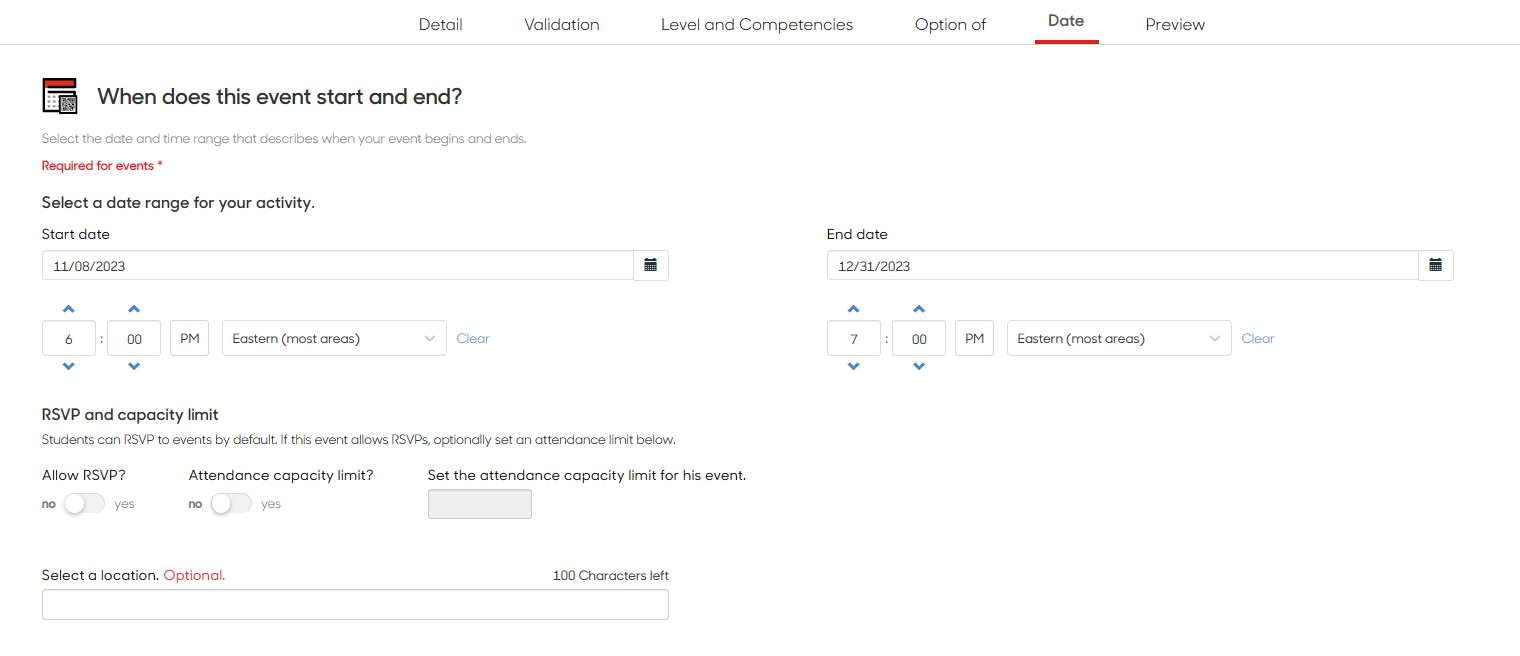
Task: Open the Level and Competencies tab
Action: point(757,24)
